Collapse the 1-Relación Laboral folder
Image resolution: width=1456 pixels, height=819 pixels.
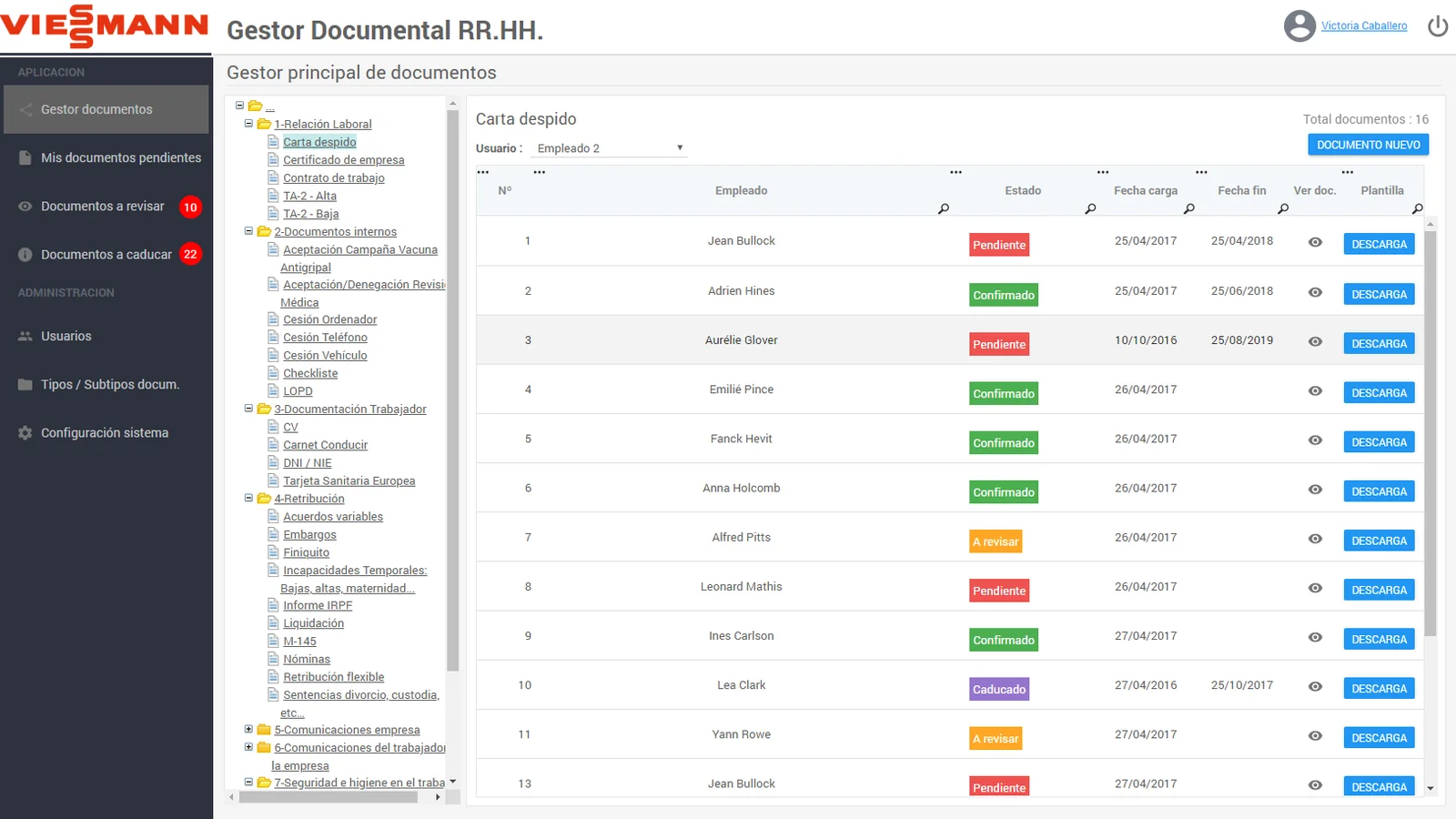tap(248, 124)
